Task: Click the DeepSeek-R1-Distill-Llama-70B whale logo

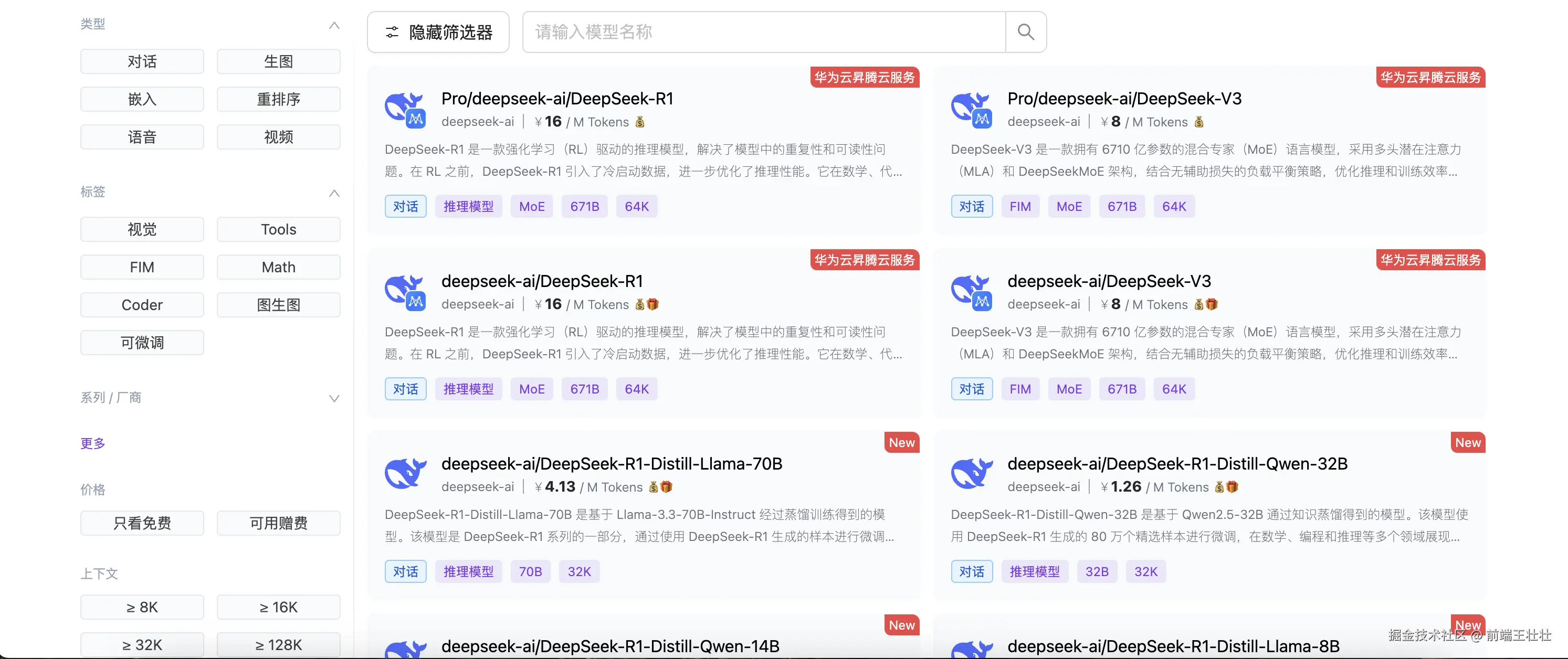Action: click(405, 474)
